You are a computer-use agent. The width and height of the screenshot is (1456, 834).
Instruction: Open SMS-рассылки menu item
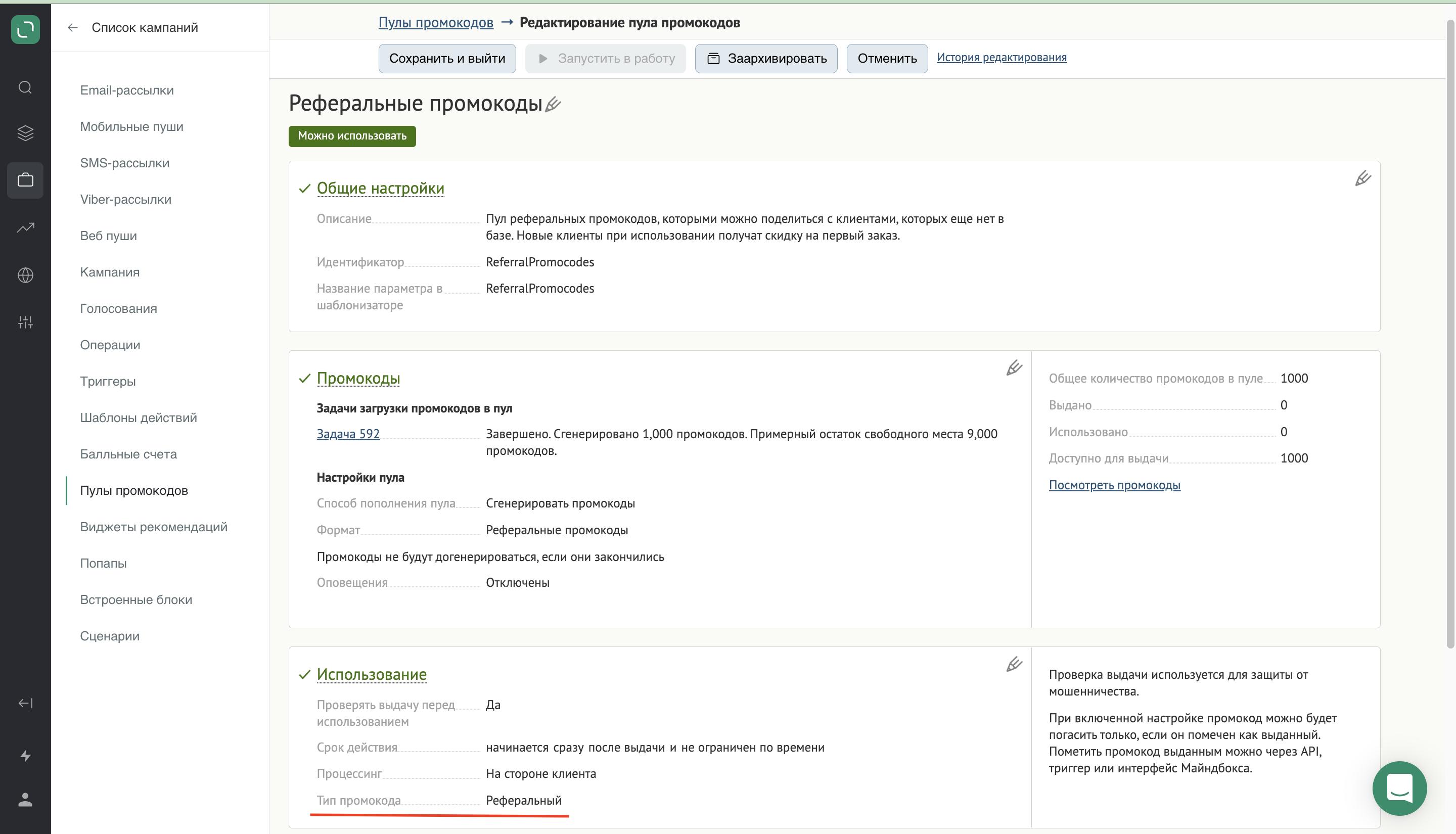pyautogui.click(x=125, y=163)
